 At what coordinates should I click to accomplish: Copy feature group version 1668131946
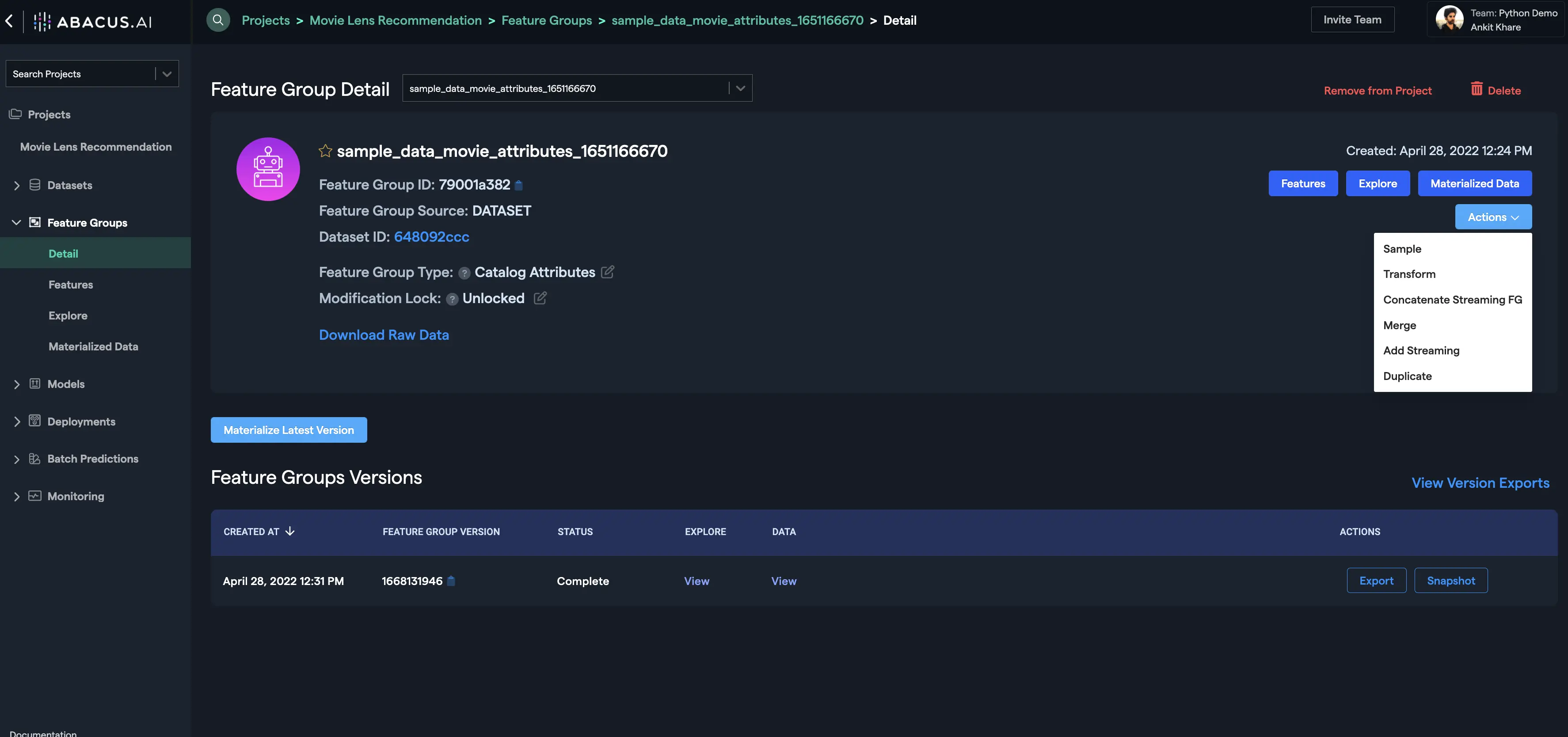pos(451,581)
